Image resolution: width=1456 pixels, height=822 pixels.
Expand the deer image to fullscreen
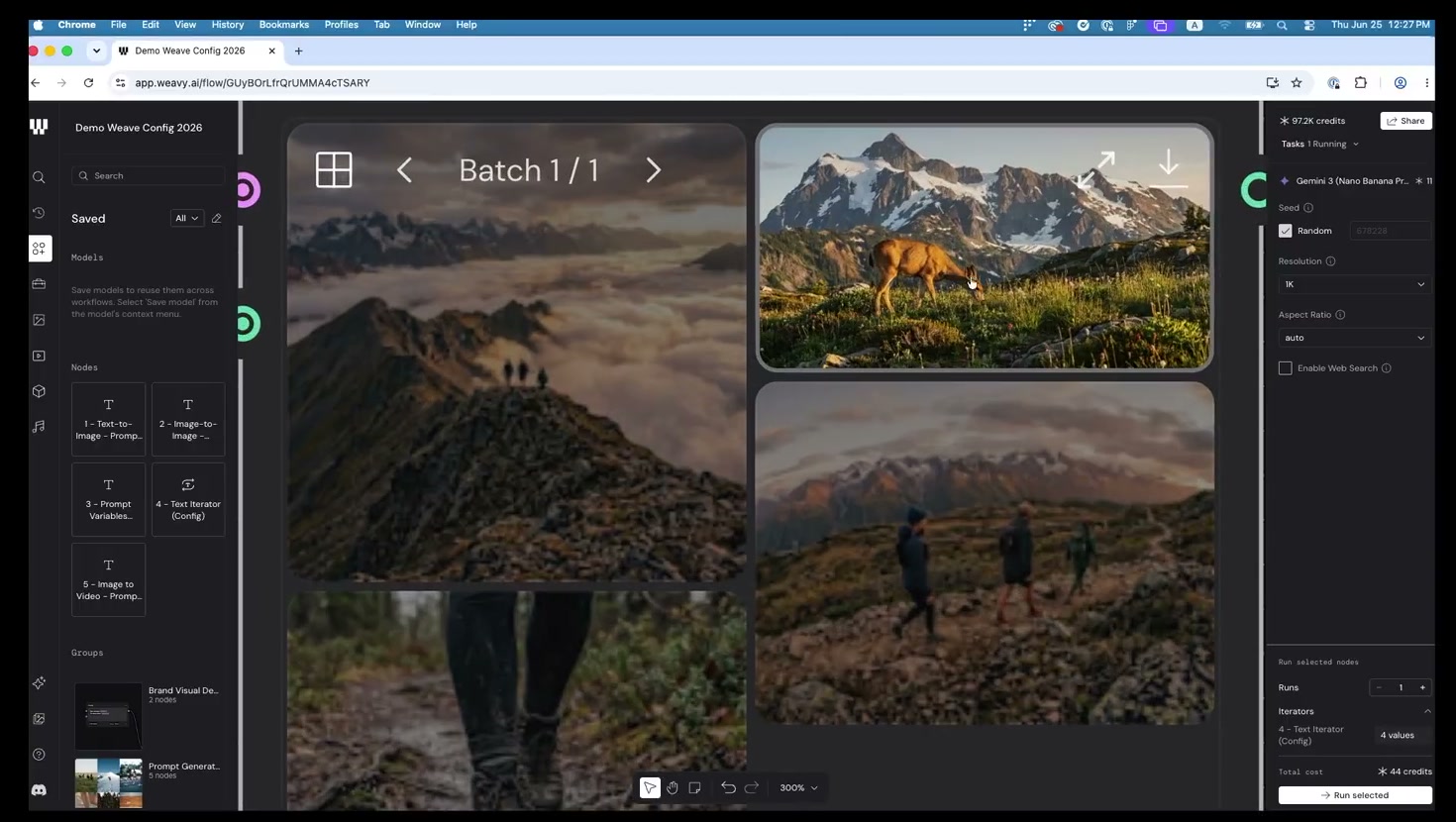pos(1096,169)
